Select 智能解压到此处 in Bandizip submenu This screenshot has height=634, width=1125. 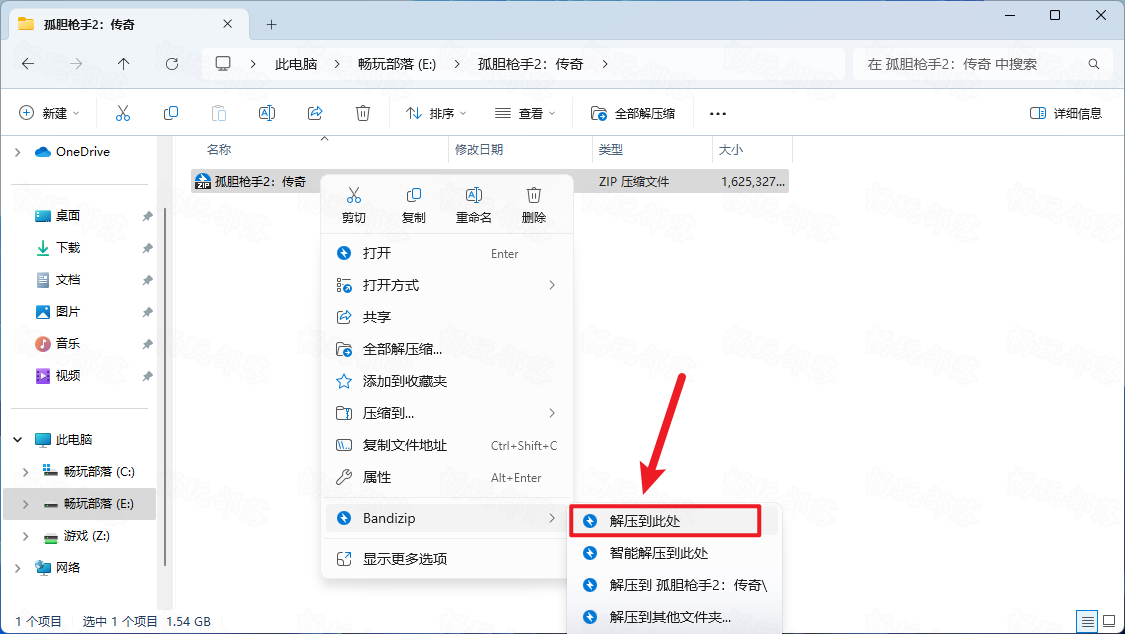673,553
